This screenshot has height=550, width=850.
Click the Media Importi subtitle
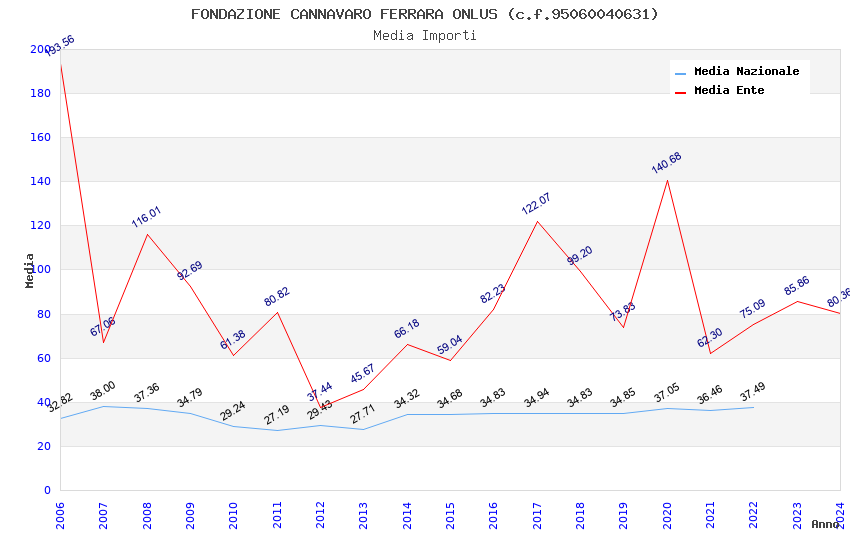(425, 35)
